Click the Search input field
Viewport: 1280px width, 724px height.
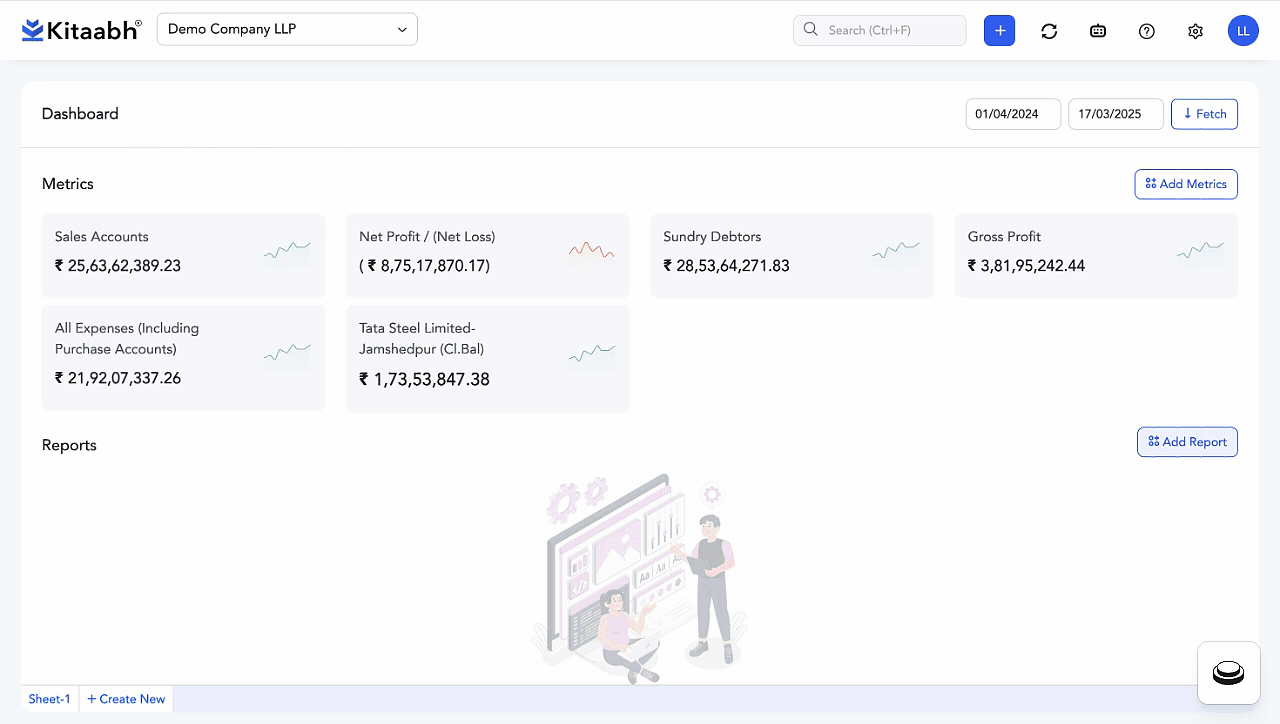click(x=880, y=30)
